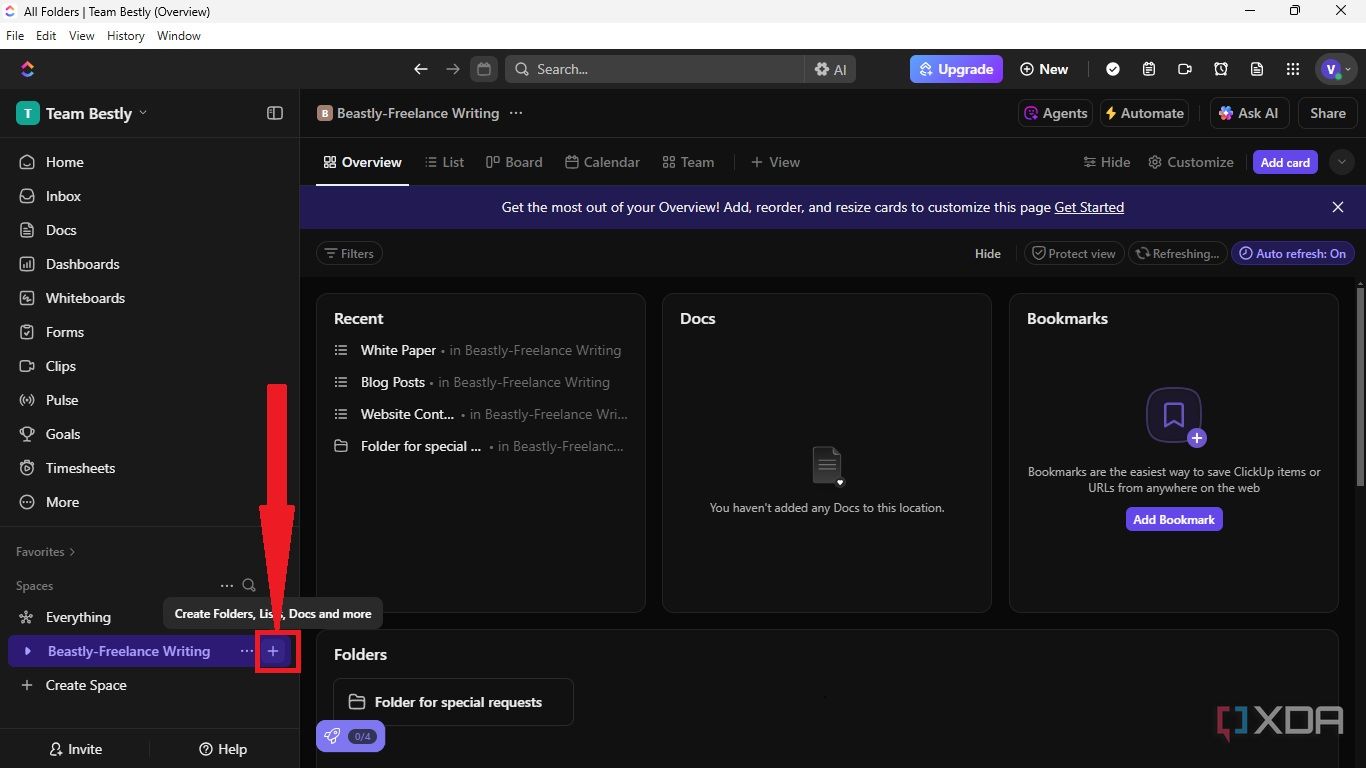This screenshot has height=768, width=1366.
Task: Open the Team Bestly workspace dropdown
Action: [82, 113]
